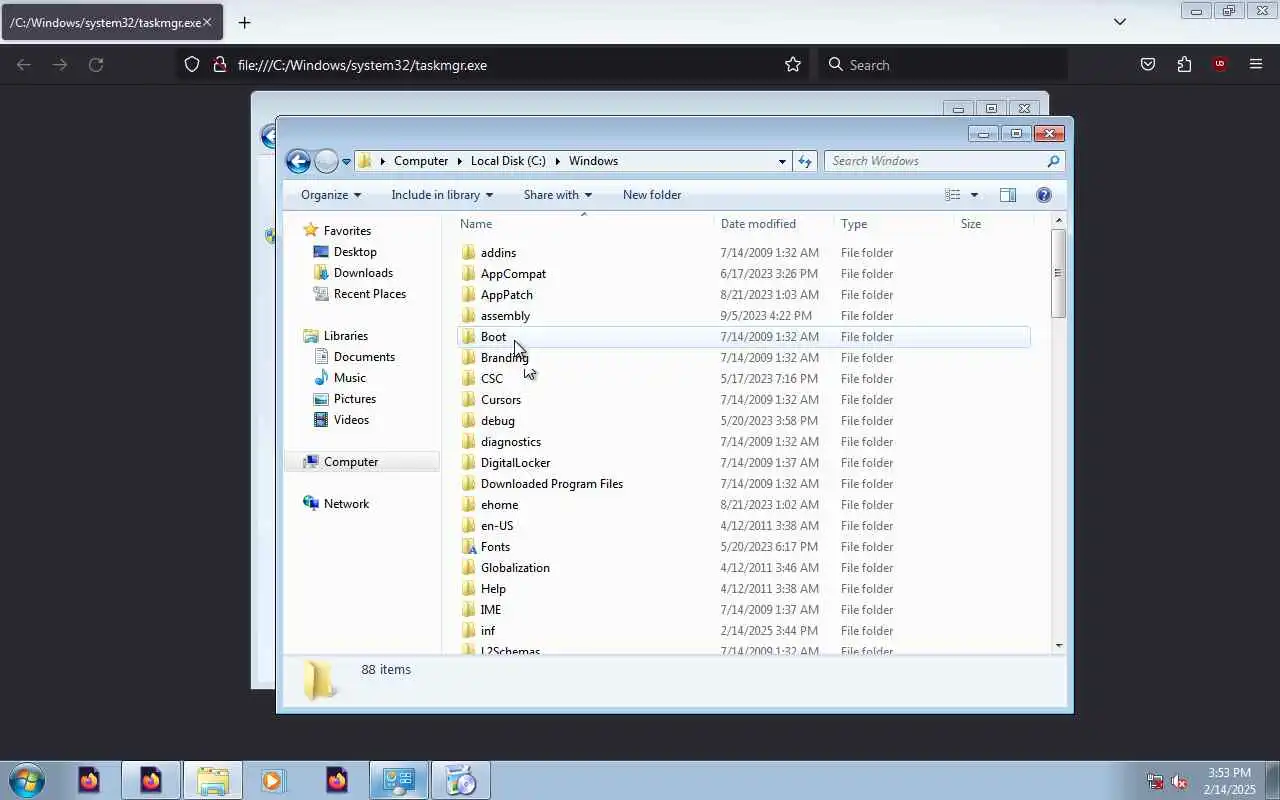Select the AppPatch folder icon
This screenshot has width=1280, height=800.
(469, 295)
